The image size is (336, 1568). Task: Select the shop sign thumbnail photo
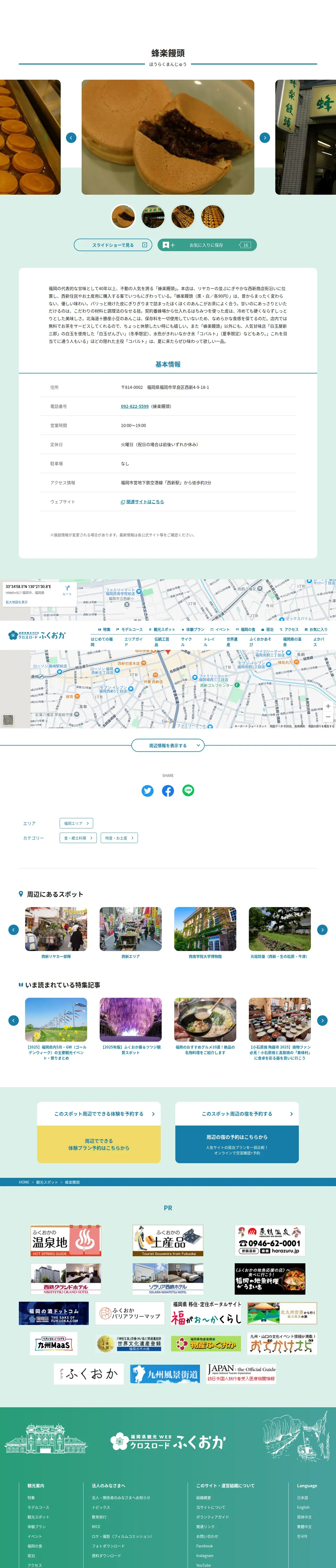[153, 217]
